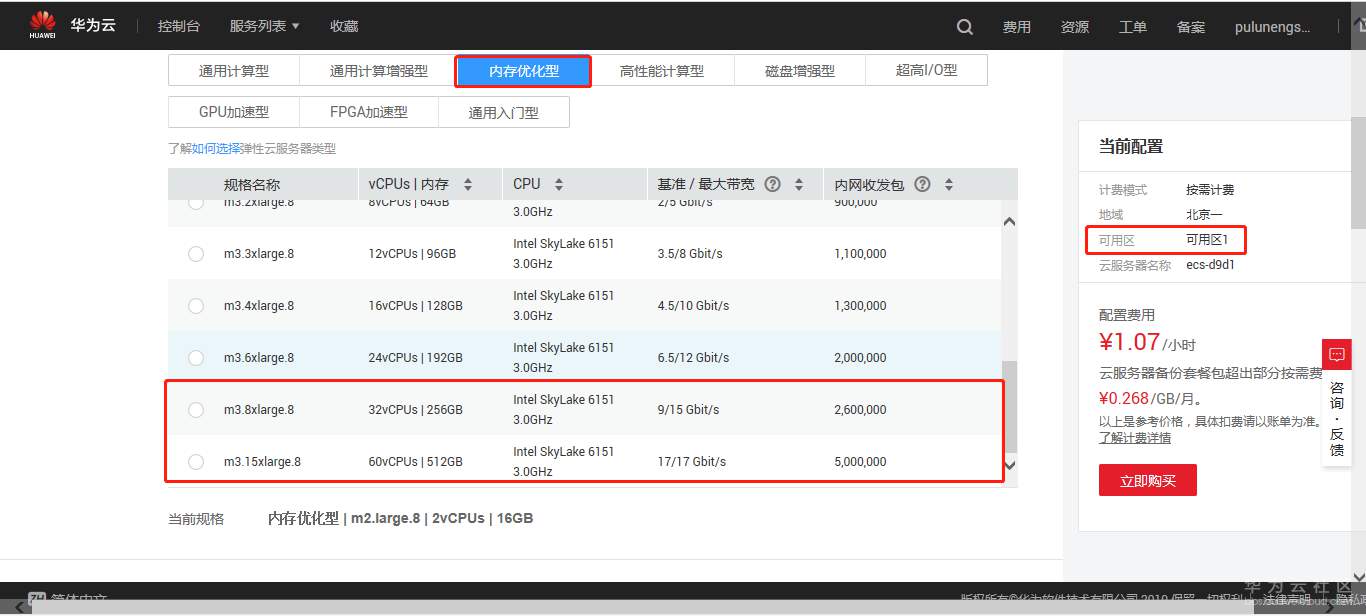Switch to 高性能计算型 tab

[x=662, y=71]
